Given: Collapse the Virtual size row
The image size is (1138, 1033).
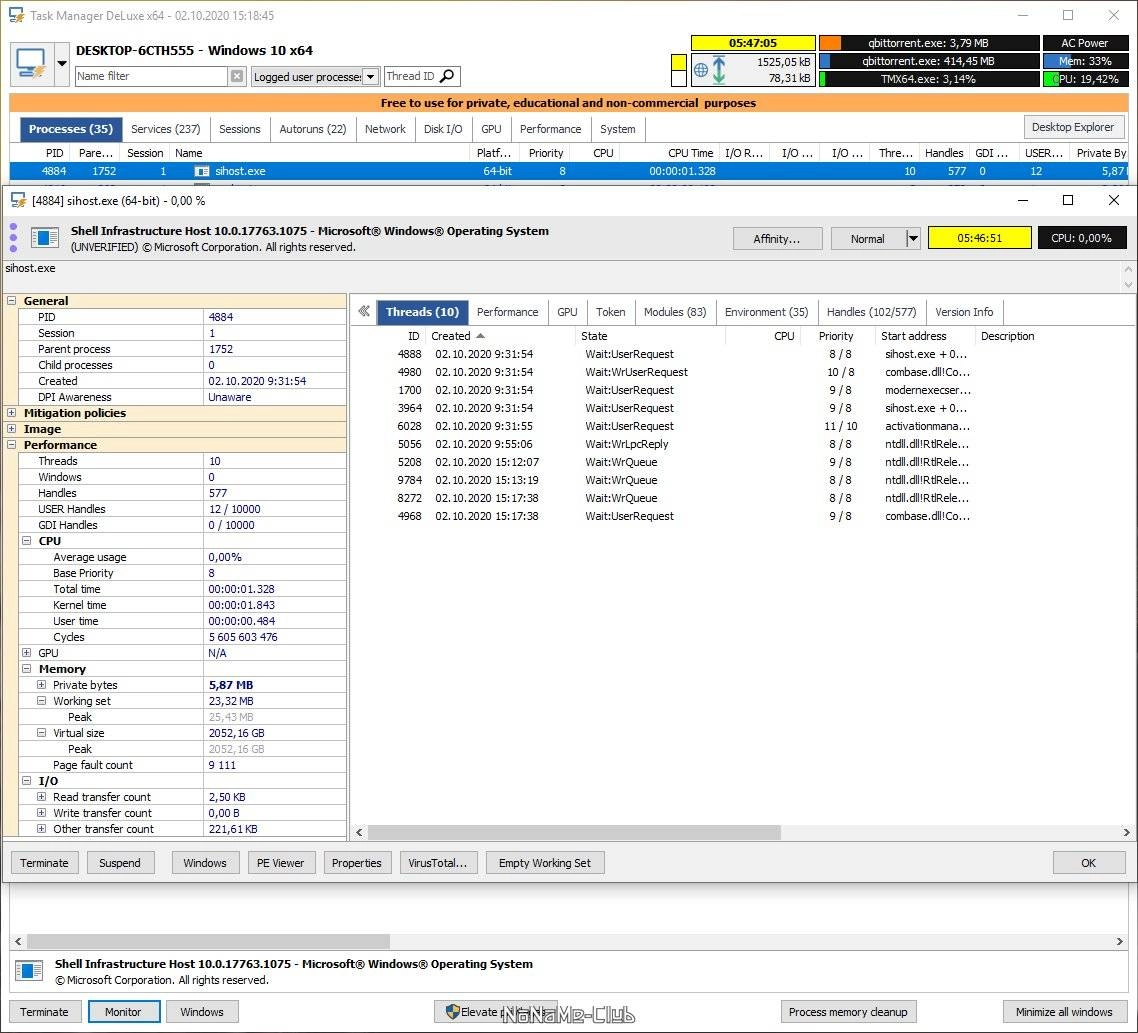Looking at the screenshot, I should (x=41, y=732).
